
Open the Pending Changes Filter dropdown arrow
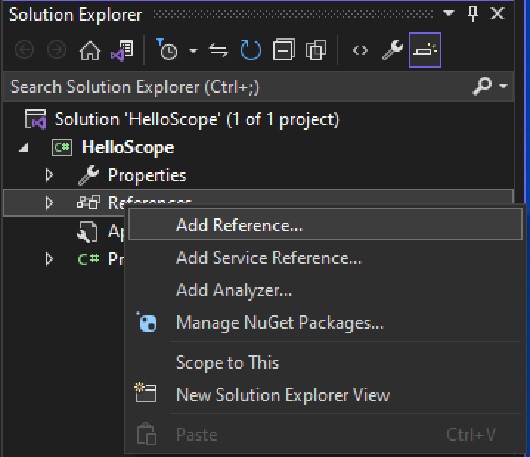[193, 51]
